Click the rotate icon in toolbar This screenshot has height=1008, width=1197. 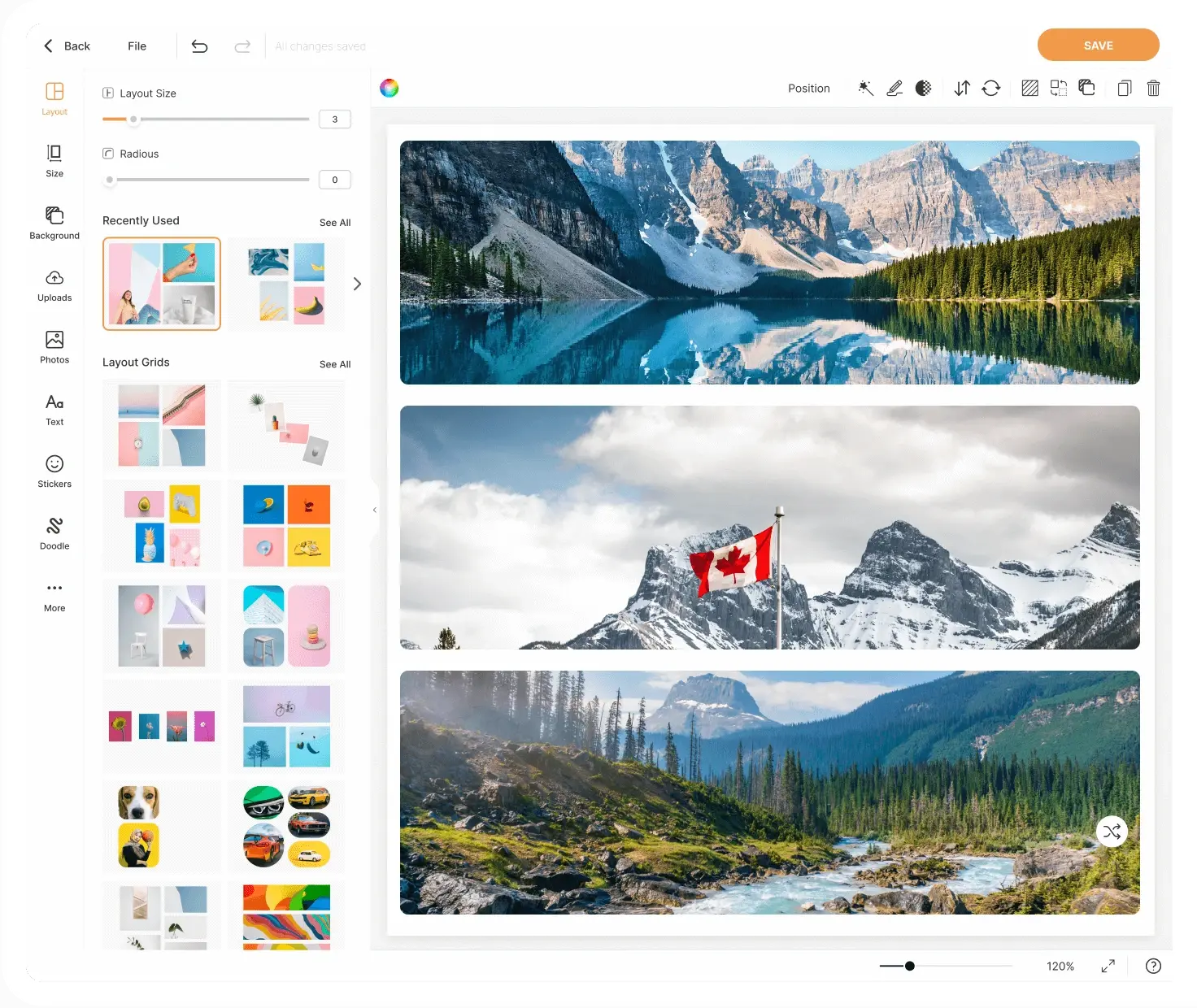click(x=990, y=89)
